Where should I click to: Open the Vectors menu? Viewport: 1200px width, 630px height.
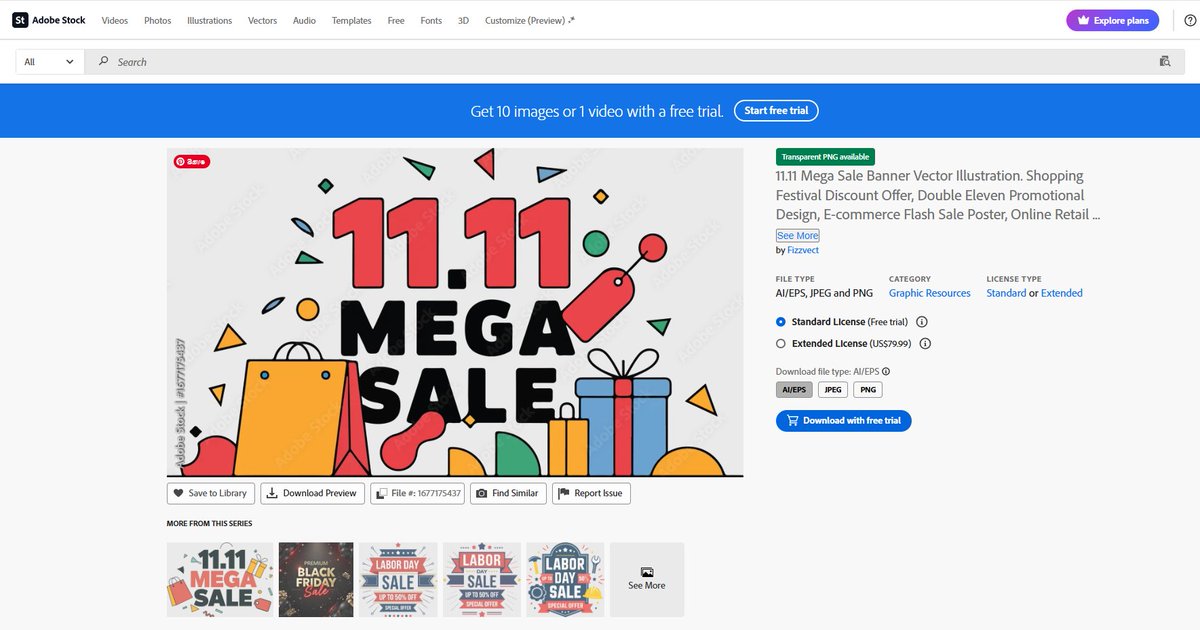[263, 20]
